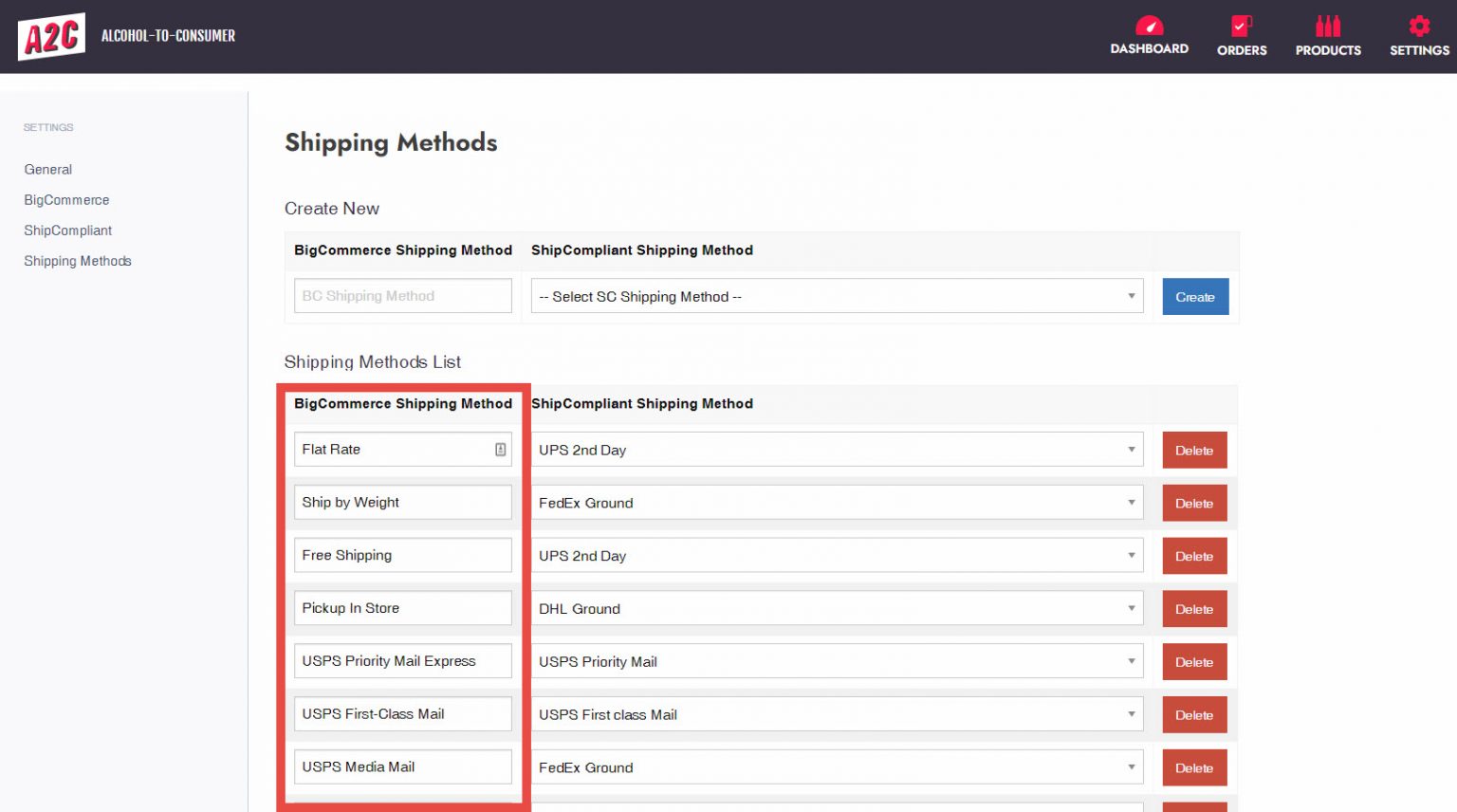The width and height of the screenshot is (1457, 812).
Task: Click the Shipping Methods page heading
Action: [391, 142]
